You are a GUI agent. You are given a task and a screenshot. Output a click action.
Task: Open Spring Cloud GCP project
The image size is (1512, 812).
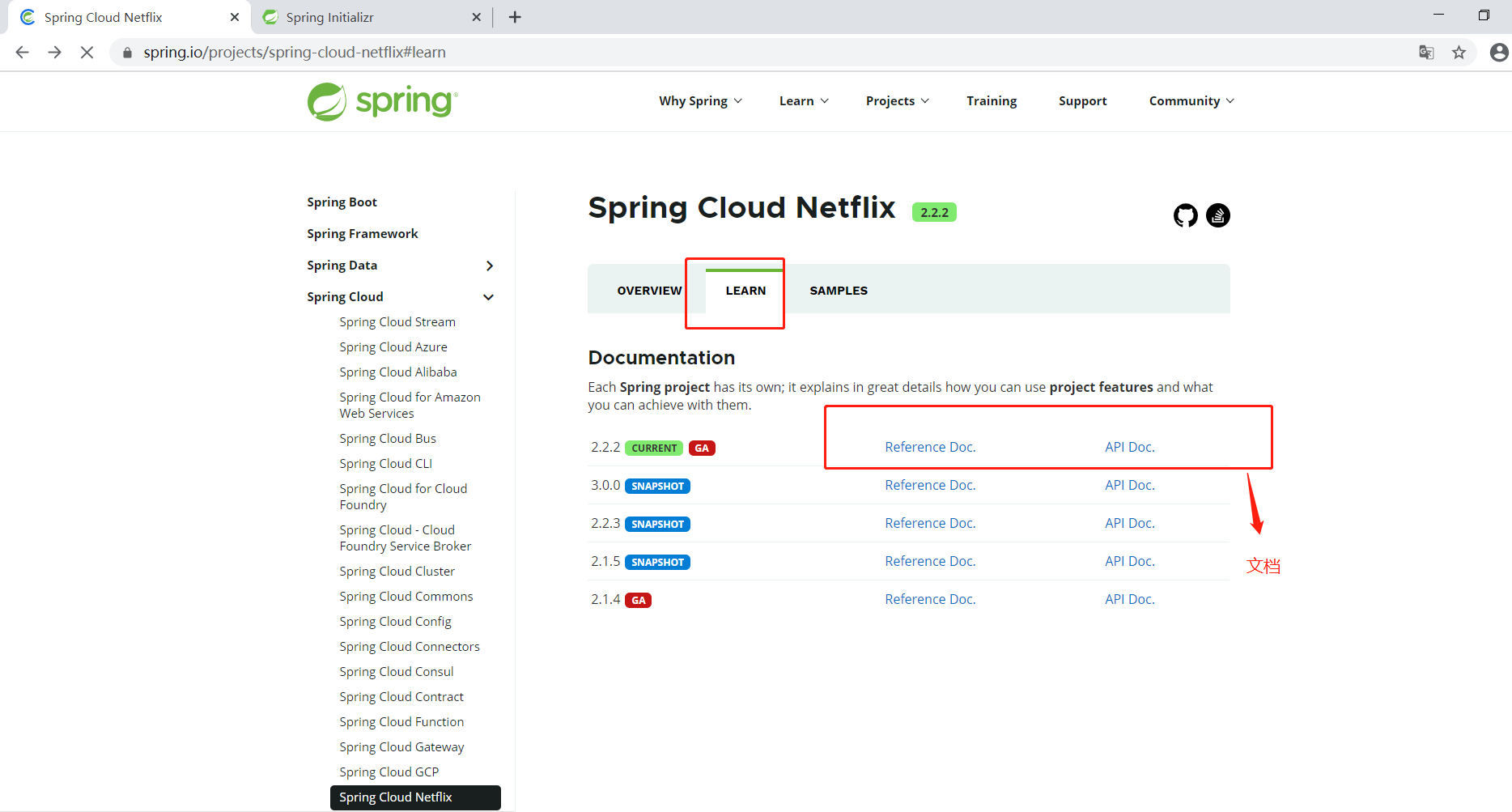click(x=389, y=772)
